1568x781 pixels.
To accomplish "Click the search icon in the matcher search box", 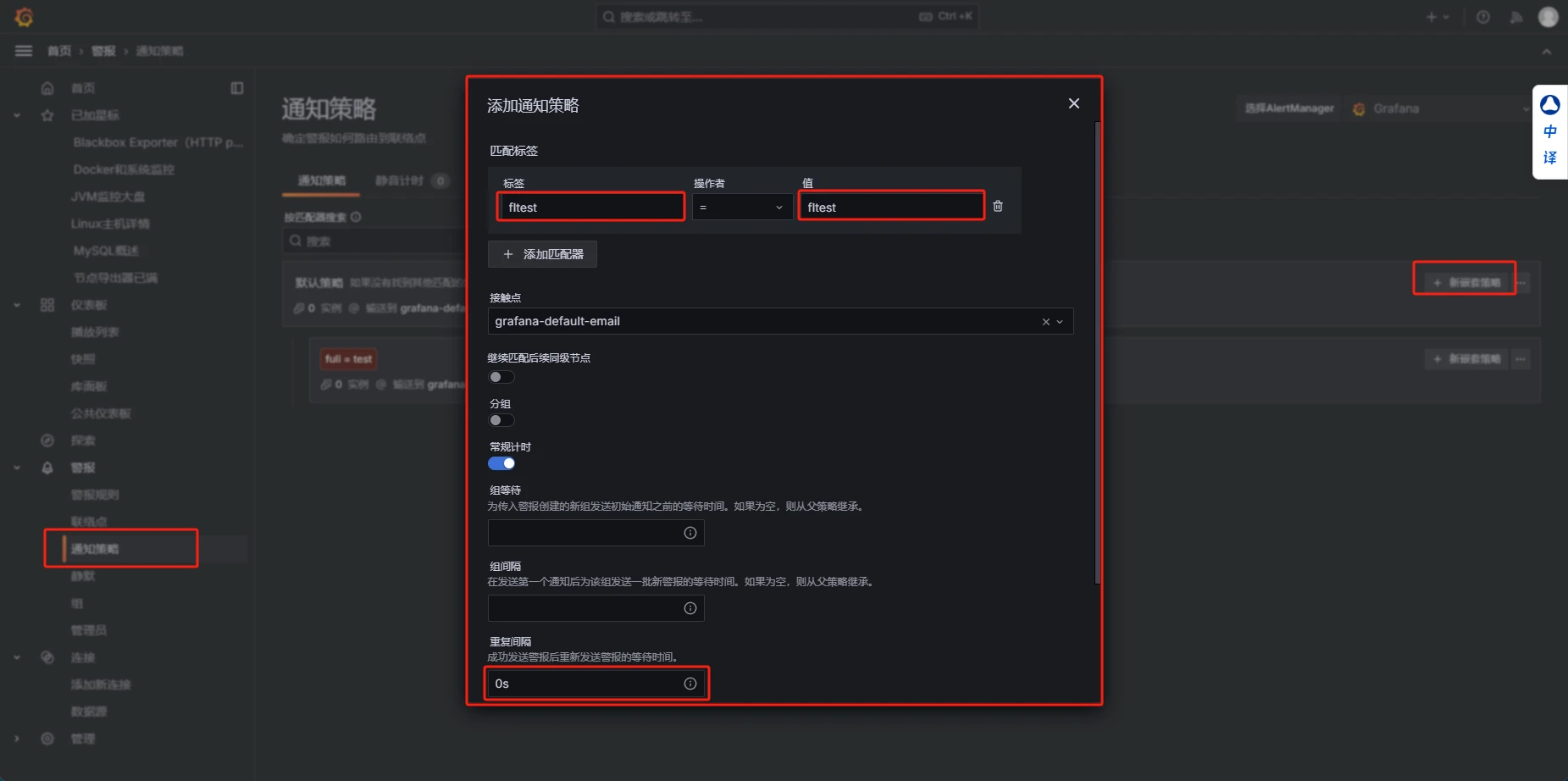I will coord(296,241).
